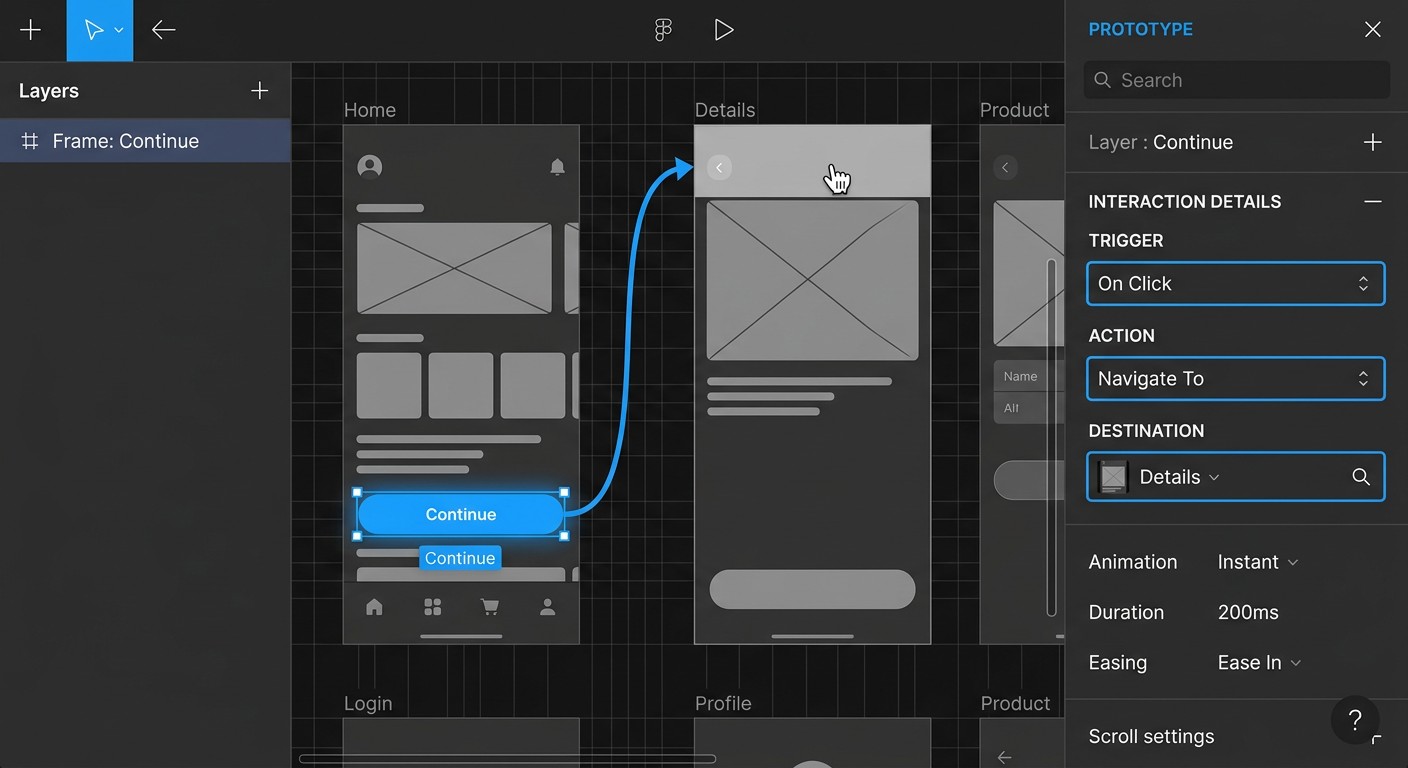
Task: Change the Animation Instant setting
Action: [x=1257, y=562]
